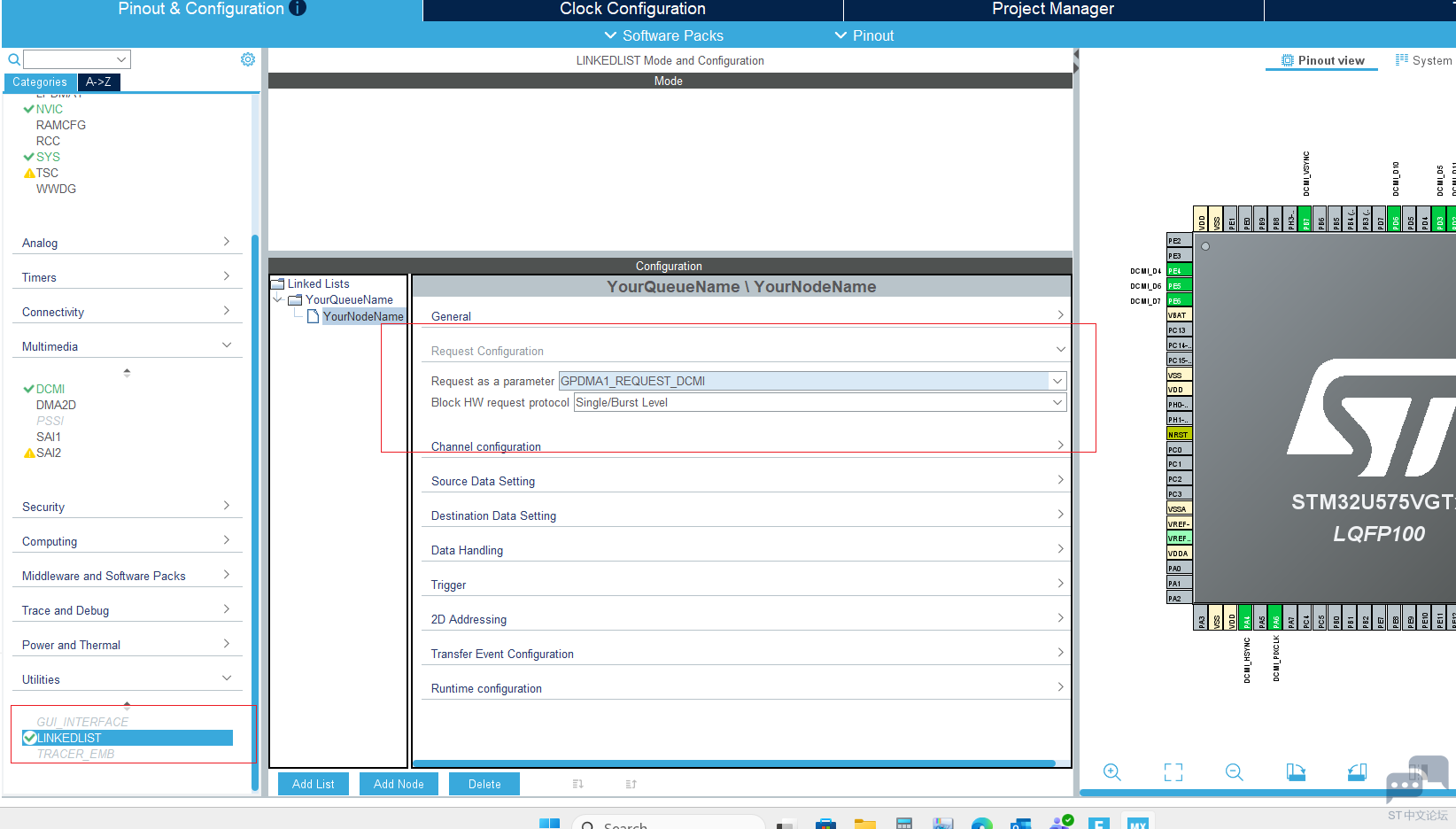Click the info icon next to Pinout & Configuration
The image size is (1456, 829).
pyautogui.click(x=298, y=8)
